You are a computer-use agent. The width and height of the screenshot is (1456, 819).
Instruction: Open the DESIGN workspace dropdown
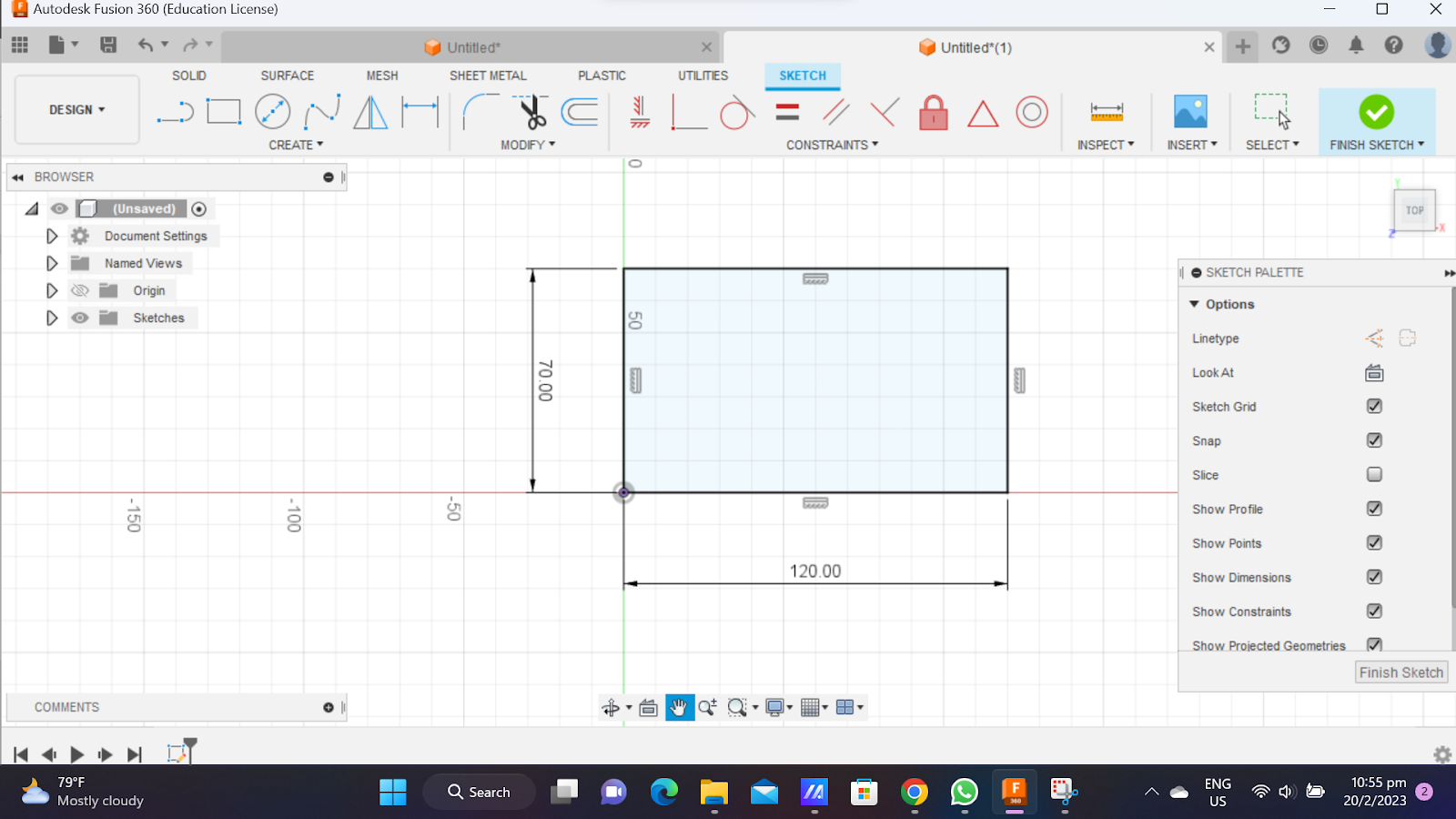77,109
